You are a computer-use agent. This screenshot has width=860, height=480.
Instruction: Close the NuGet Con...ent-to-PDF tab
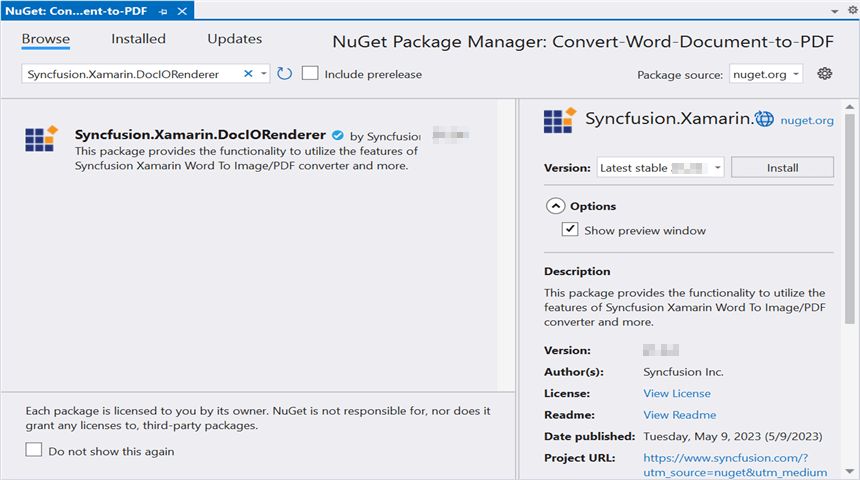coord(182,11)
